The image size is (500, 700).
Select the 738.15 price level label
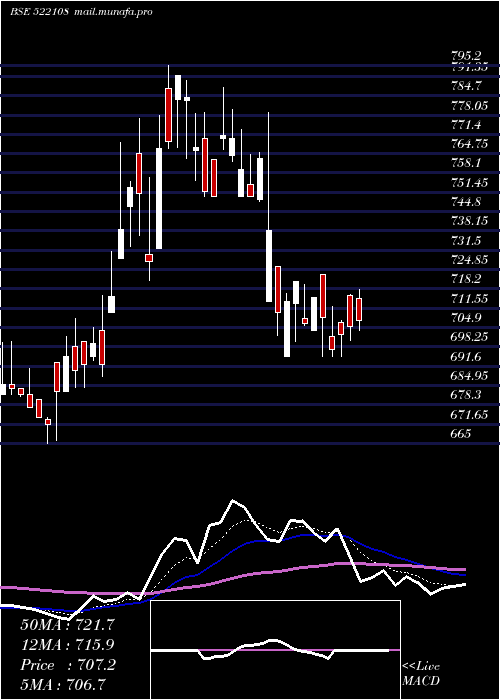pyautogui.click(x=469, y=221)
